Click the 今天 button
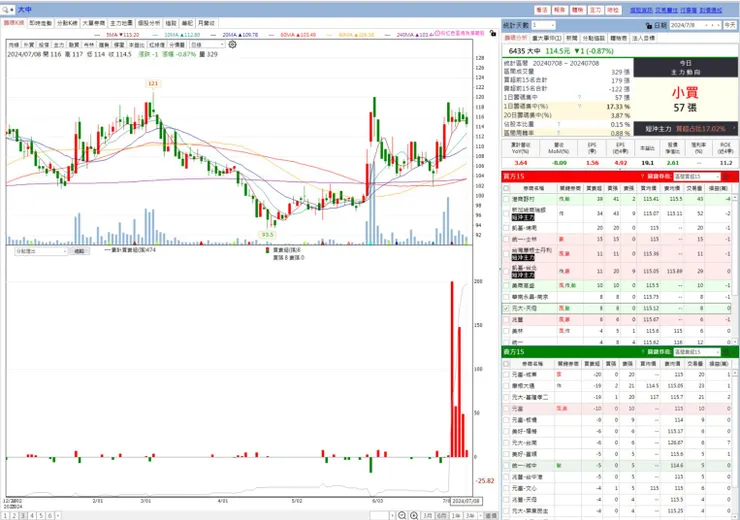The height and width of the screenshot is (520, 740). (x=730, y=25)
